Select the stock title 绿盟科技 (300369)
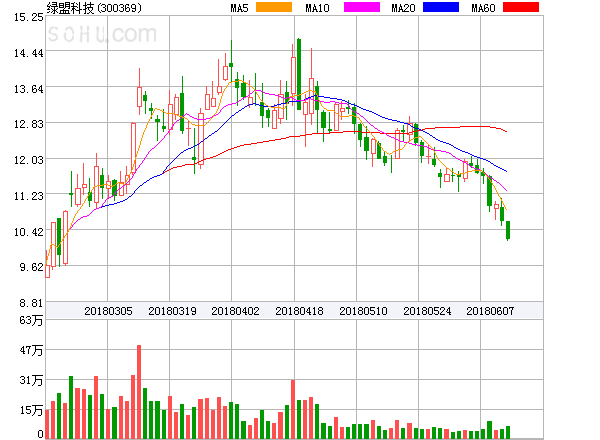 point(94,8)
